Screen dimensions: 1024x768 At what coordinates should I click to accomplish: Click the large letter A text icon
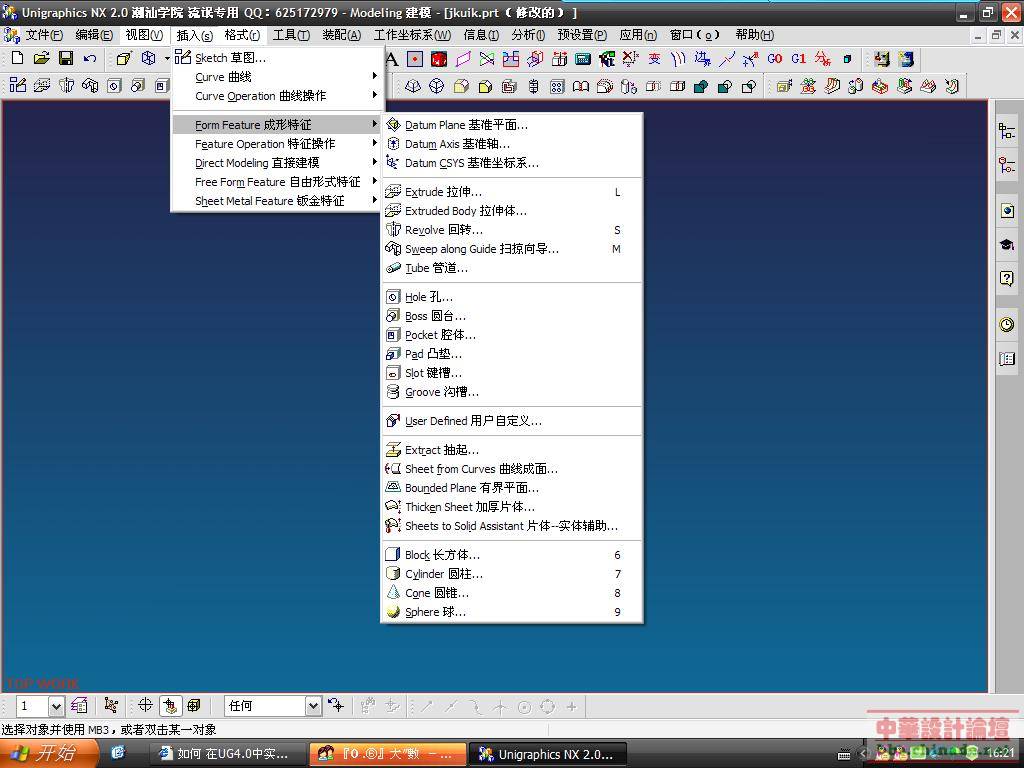point(392,59)
